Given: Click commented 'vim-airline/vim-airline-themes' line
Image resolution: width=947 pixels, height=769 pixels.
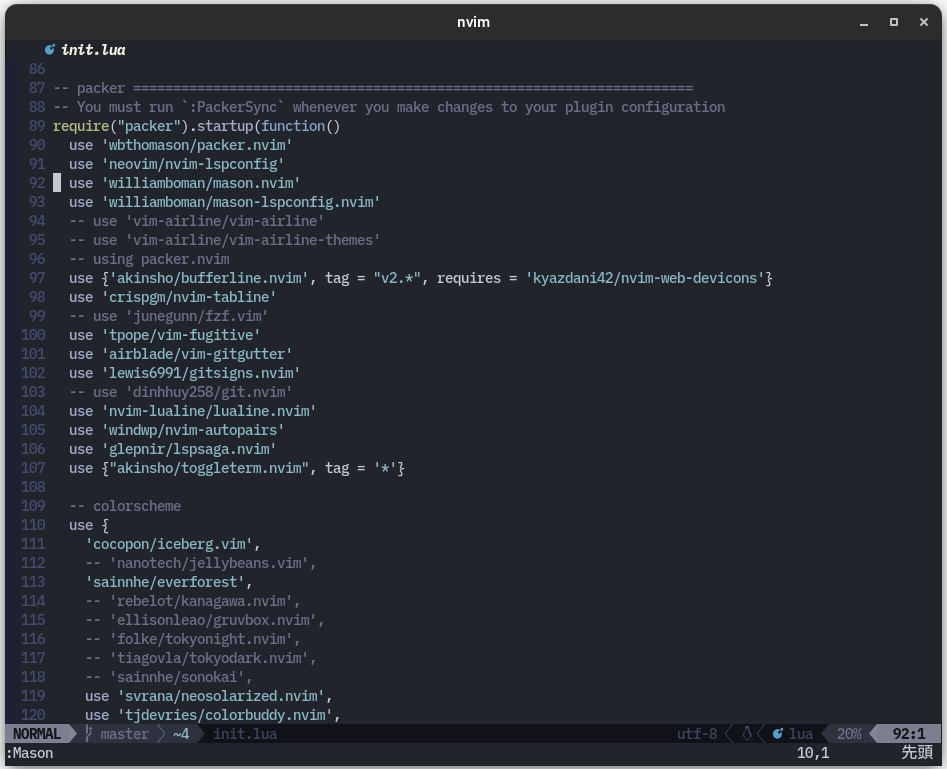Looking at the screenshot, I should [225, 240].
